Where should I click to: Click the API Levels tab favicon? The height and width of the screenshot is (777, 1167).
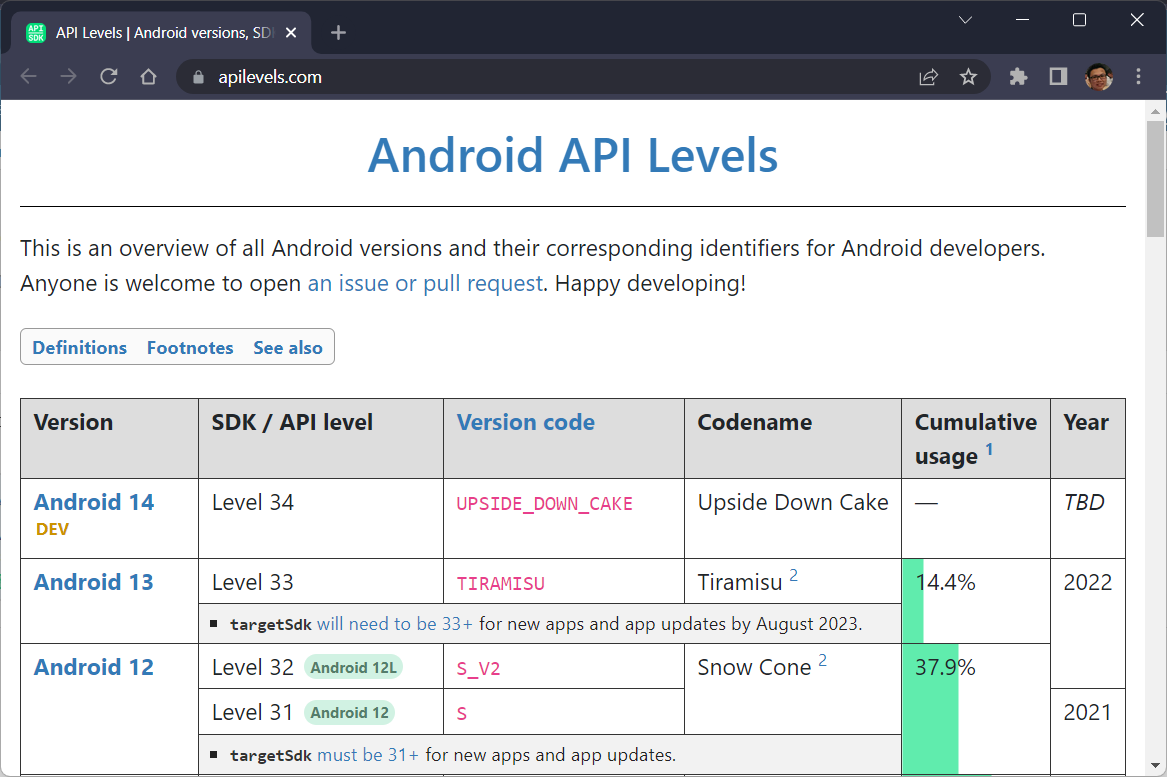[x=36, y=33]
